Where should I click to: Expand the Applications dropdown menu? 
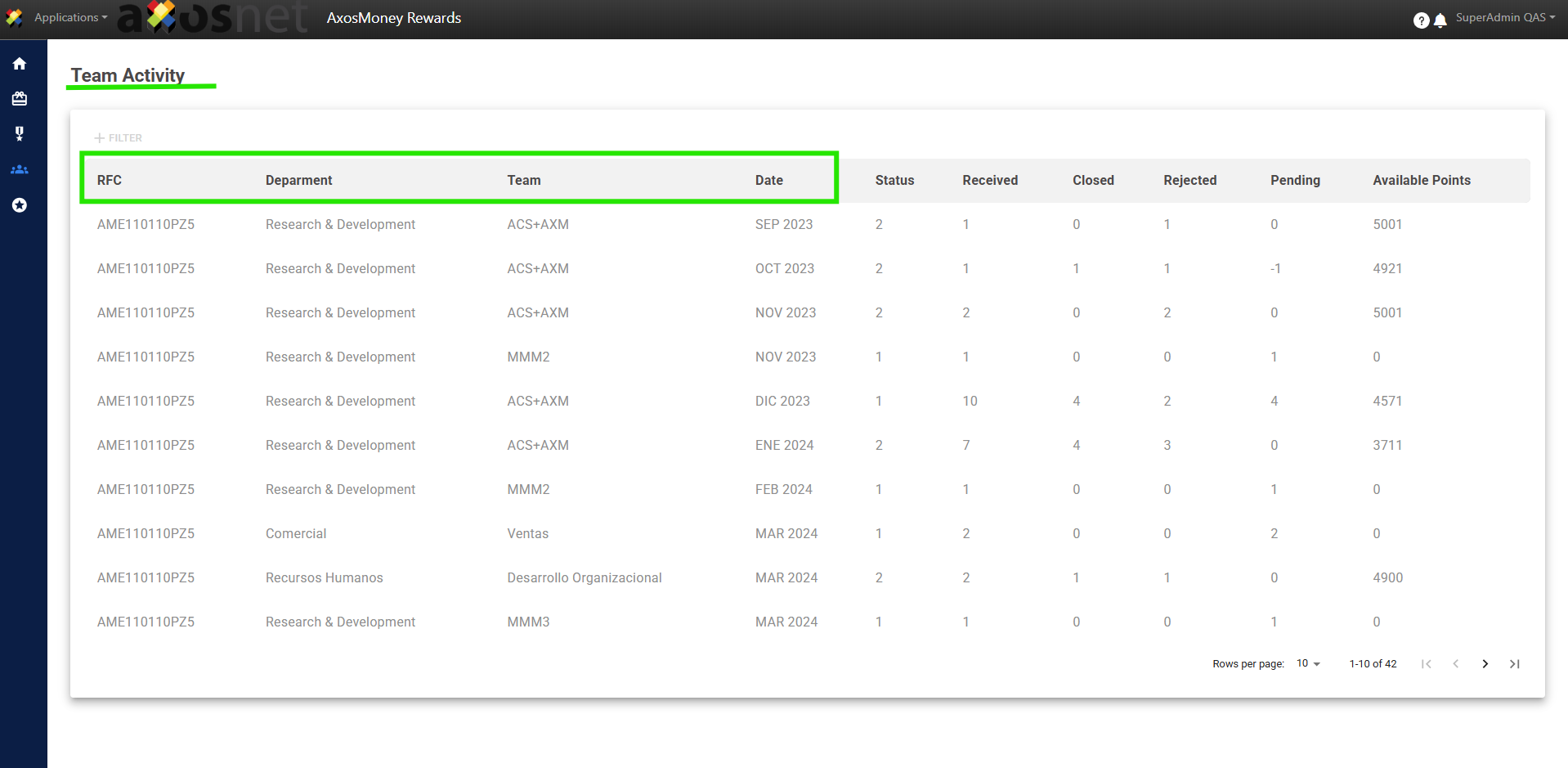pyautogui.click(x=70, y=17)
